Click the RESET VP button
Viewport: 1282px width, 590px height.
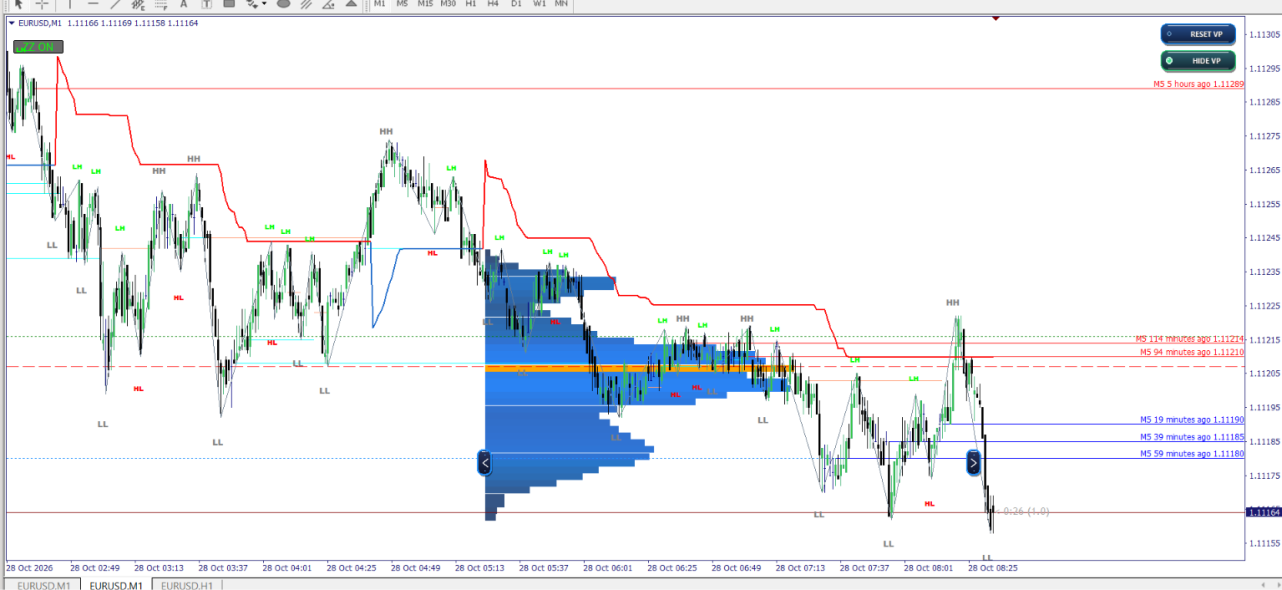click(1198, 34)
